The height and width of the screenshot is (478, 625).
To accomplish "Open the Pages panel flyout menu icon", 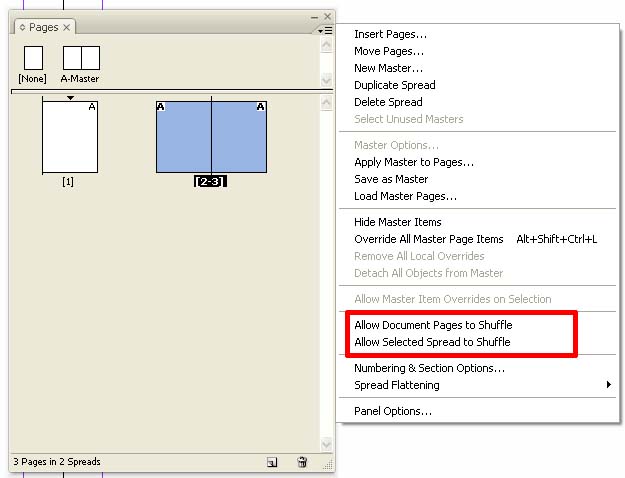I will [325, 30].
